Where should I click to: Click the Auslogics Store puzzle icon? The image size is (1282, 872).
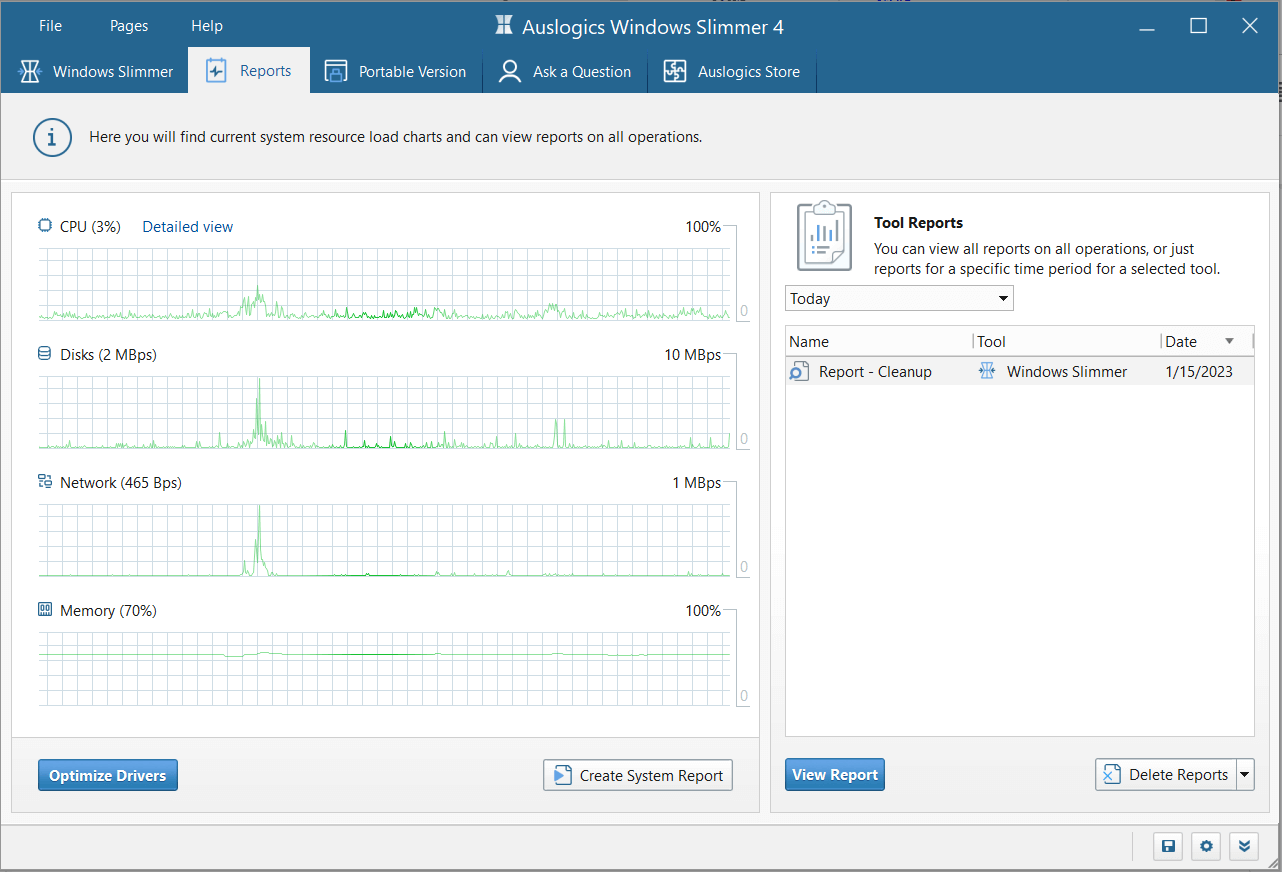pos(675,72)
